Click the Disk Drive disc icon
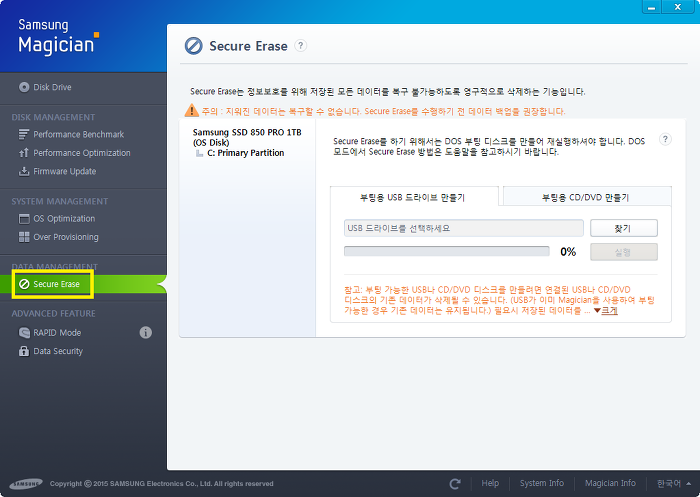Image resolution: width=700 pixels, height=497 pixels. [x=24, y=87]
